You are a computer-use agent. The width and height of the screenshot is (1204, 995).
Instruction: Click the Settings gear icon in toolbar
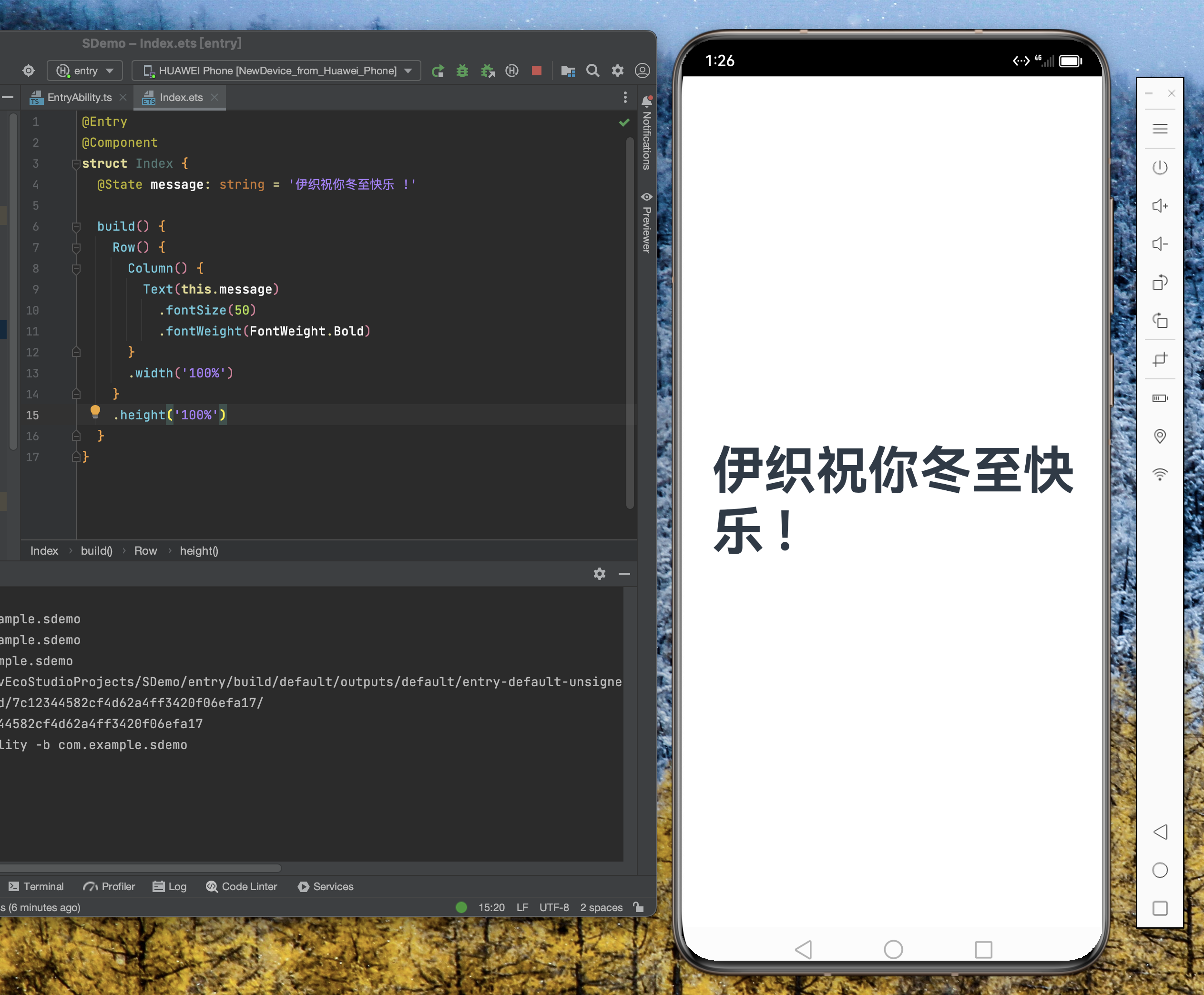coord(616,70)
